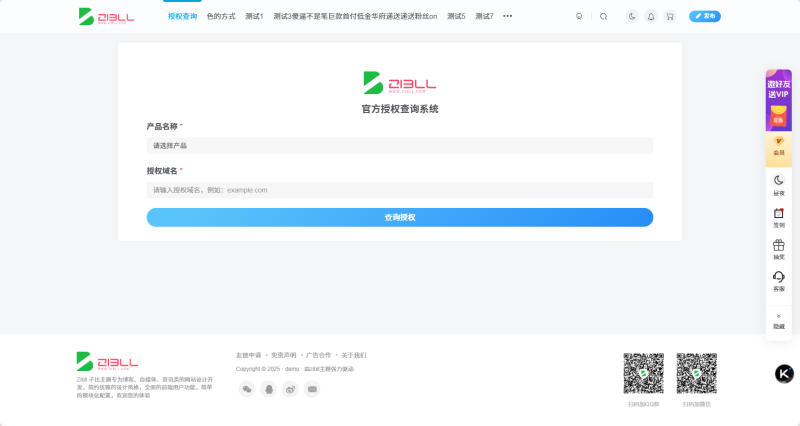
Task: Click the 扫码加微信 QR code
Action: 697,373
